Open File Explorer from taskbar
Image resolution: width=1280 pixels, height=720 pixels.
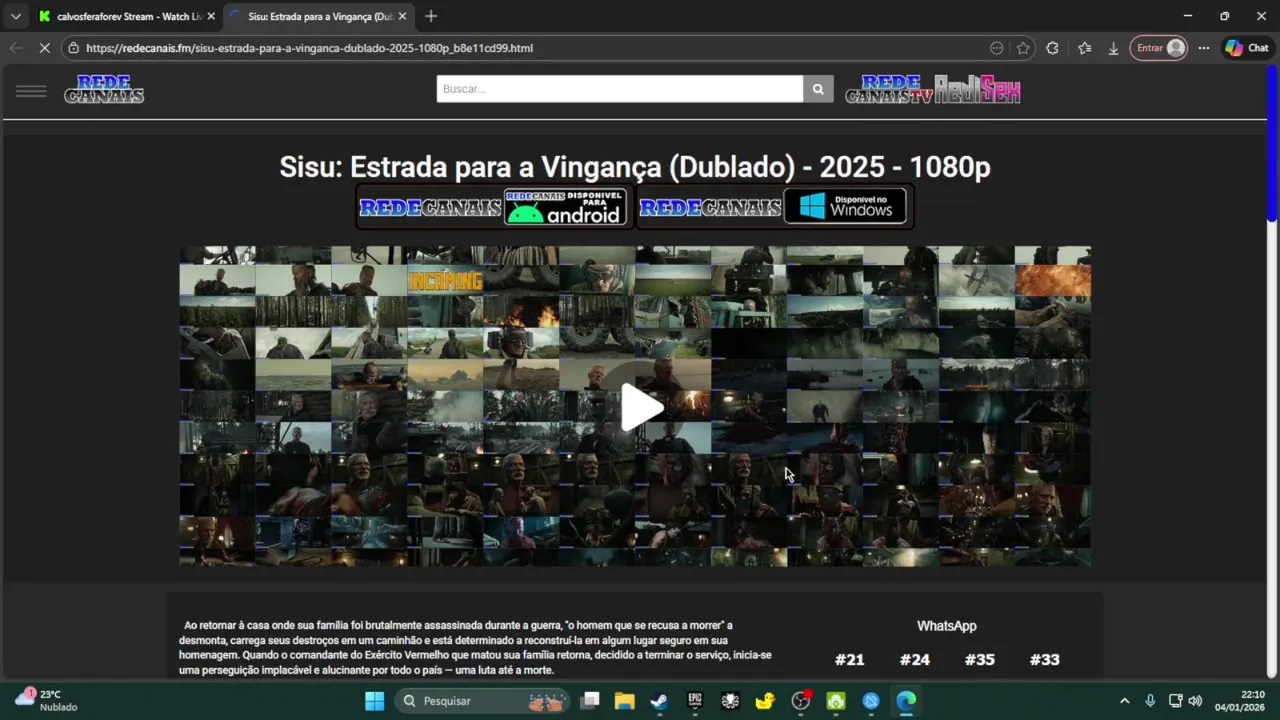pos(624,701)
